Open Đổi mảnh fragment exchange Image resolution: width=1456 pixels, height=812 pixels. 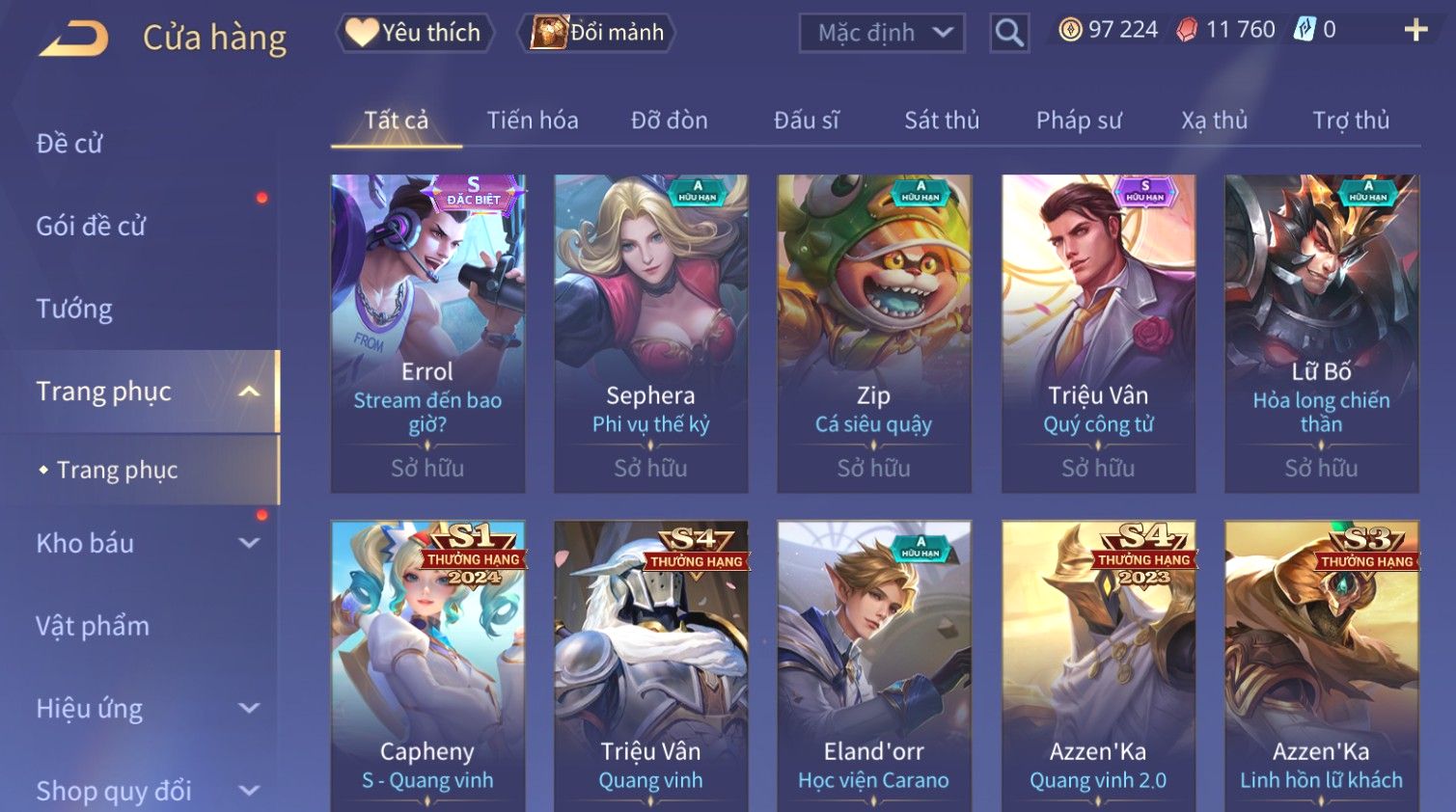click(x=596, y=33)
